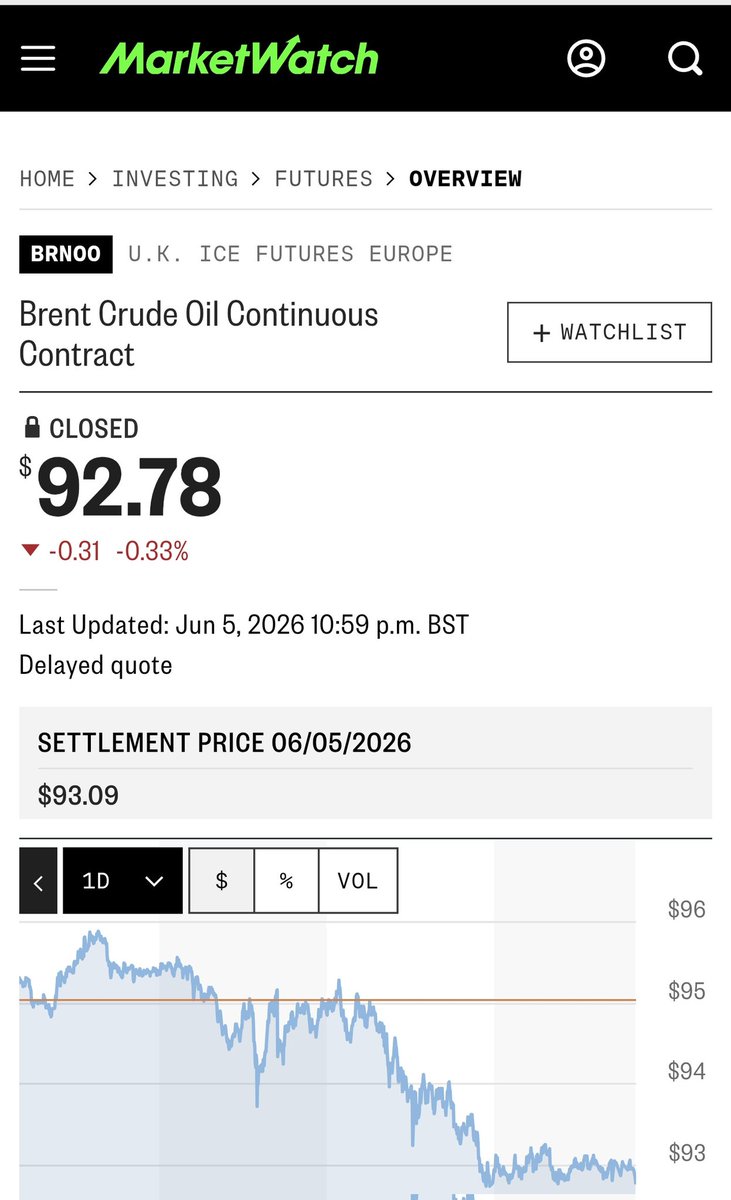
Task: Open the 1D timeframe dropdown
Action: click(x=123, y=881)
